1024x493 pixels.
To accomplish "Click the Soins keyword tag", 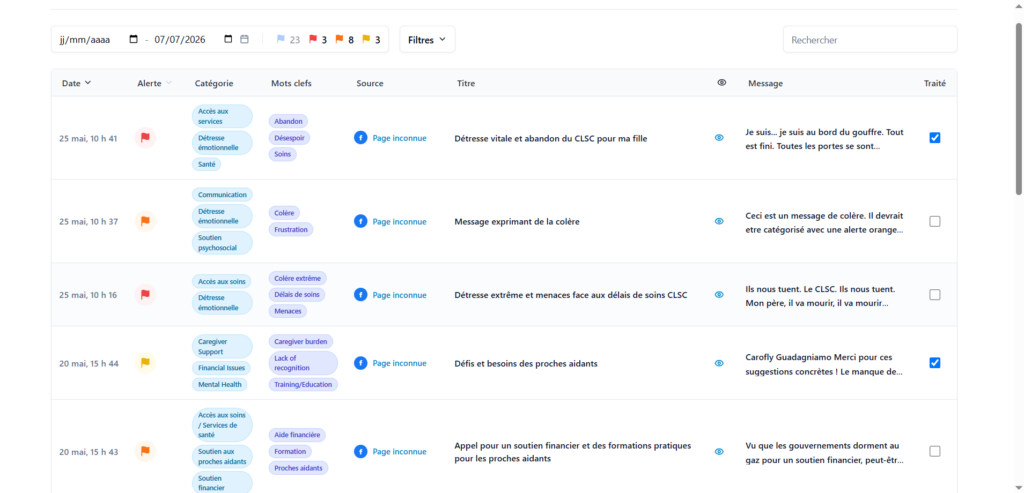I will [x=283, y=154].
